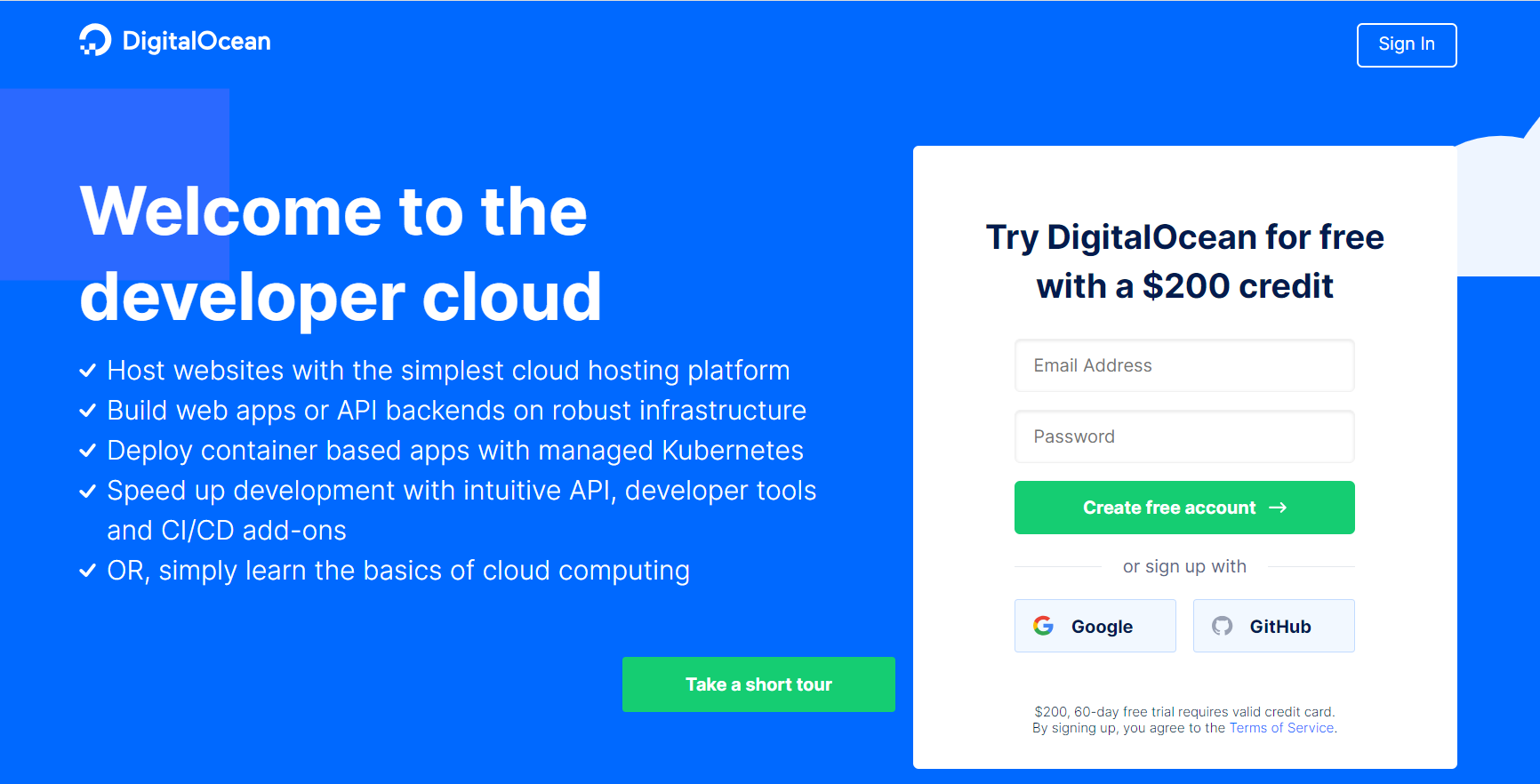Open the Terms of Service link

[x=1281, y=728]
